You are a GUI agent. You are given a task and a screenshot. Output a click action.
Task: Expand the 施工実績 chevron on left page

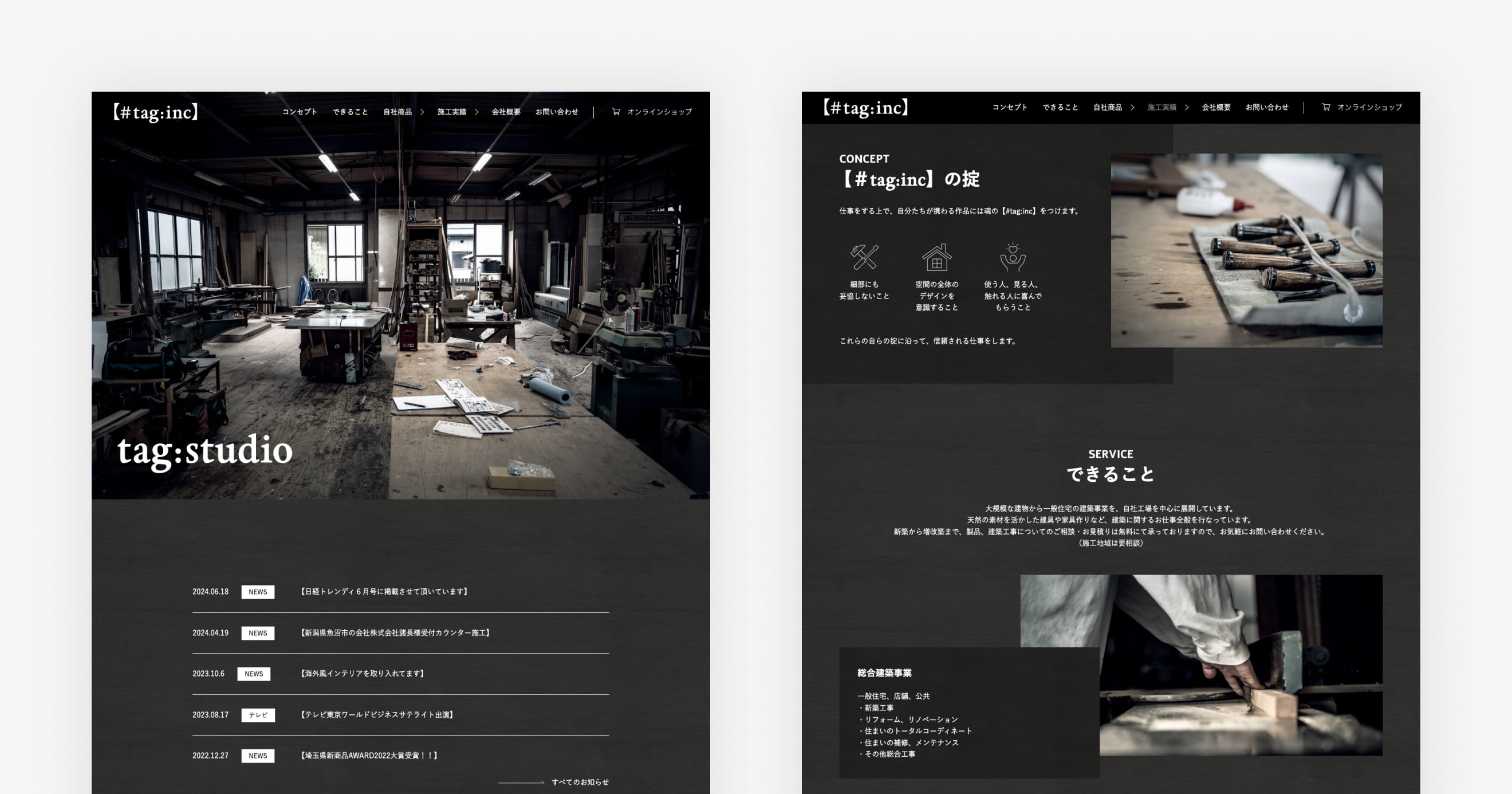click(x=477, y=112)
